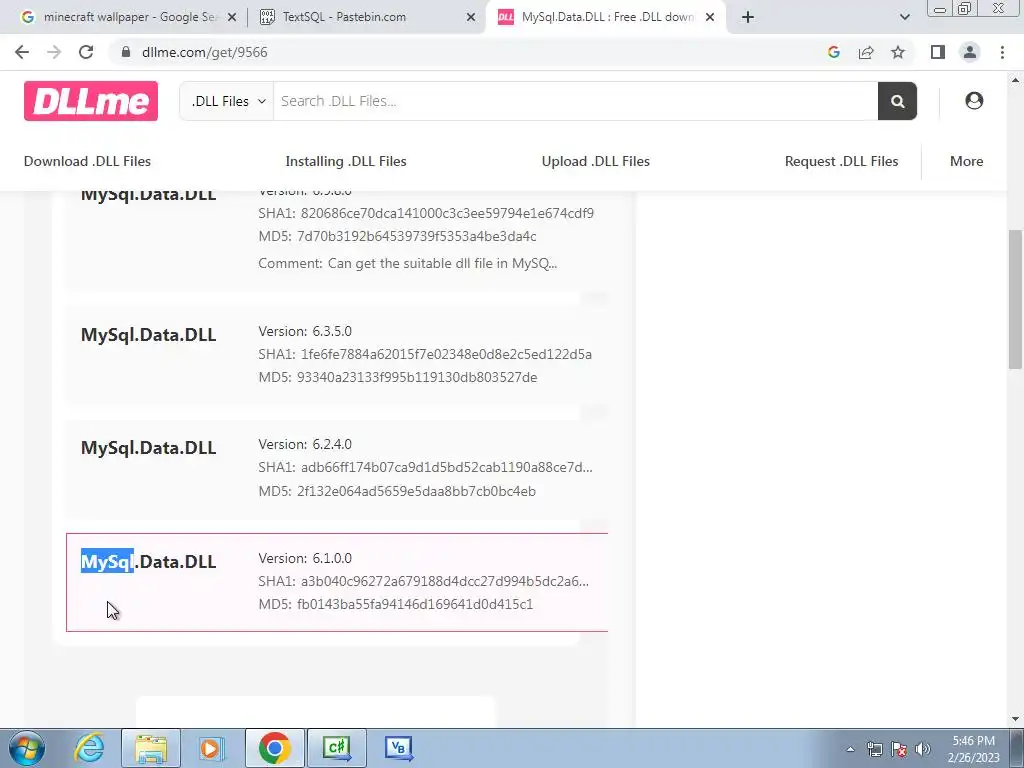This screenshot has width=1024, height=768.
Task: View site lock information icon
Action: [126, 52]
